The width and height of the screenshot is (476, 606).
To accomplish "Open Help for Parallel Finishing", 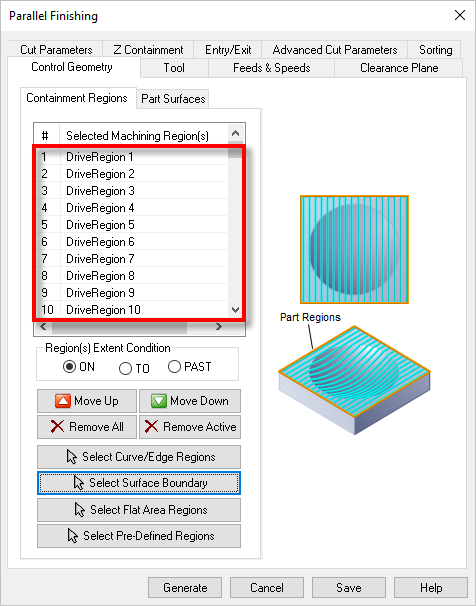I will (431, 587).
